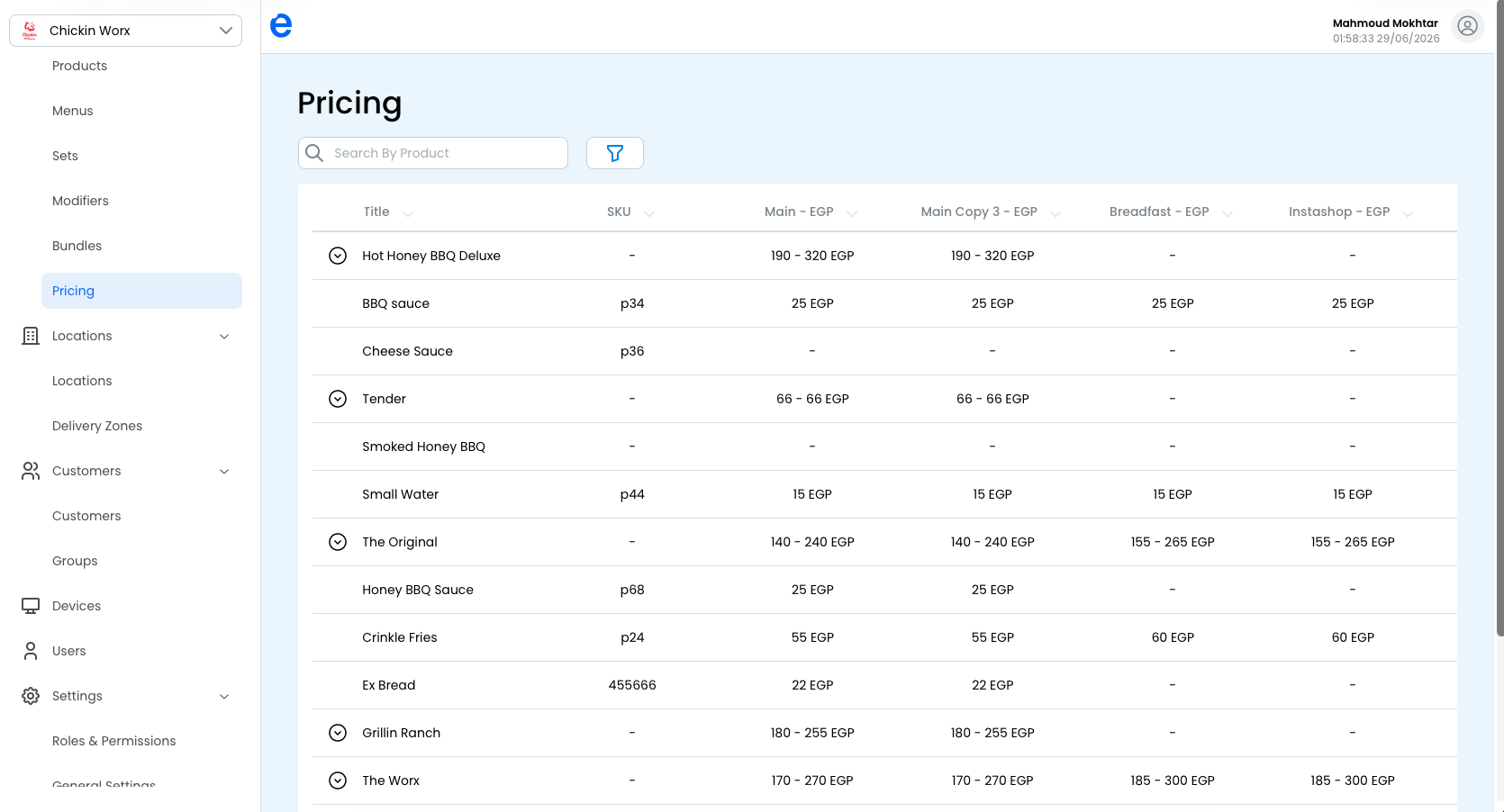Viewport: 1504px width, 812px height.
Task: Open the Sets sidebar item
Action: (65, 156)
